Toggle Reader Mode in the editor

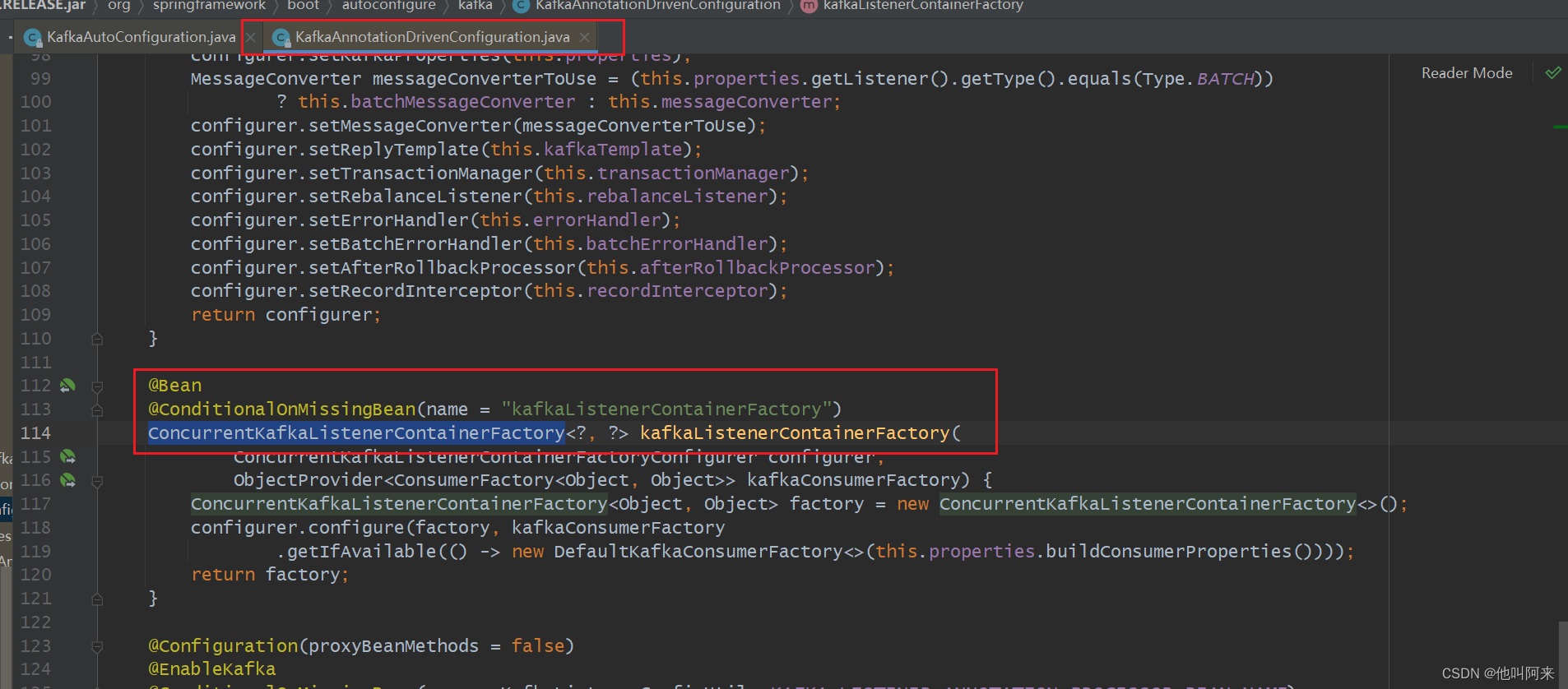pyautogui.click(x=1467, y=73)
